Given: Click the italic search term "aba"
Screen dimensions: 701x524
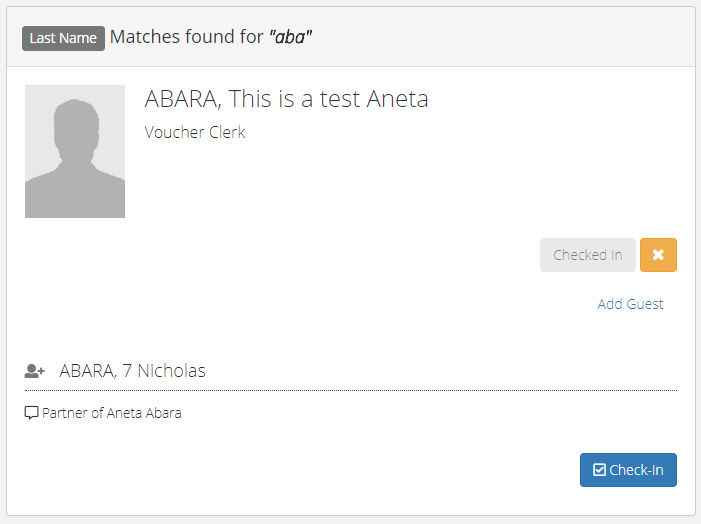Looking at the screenshot, I should tap(291, 37).
